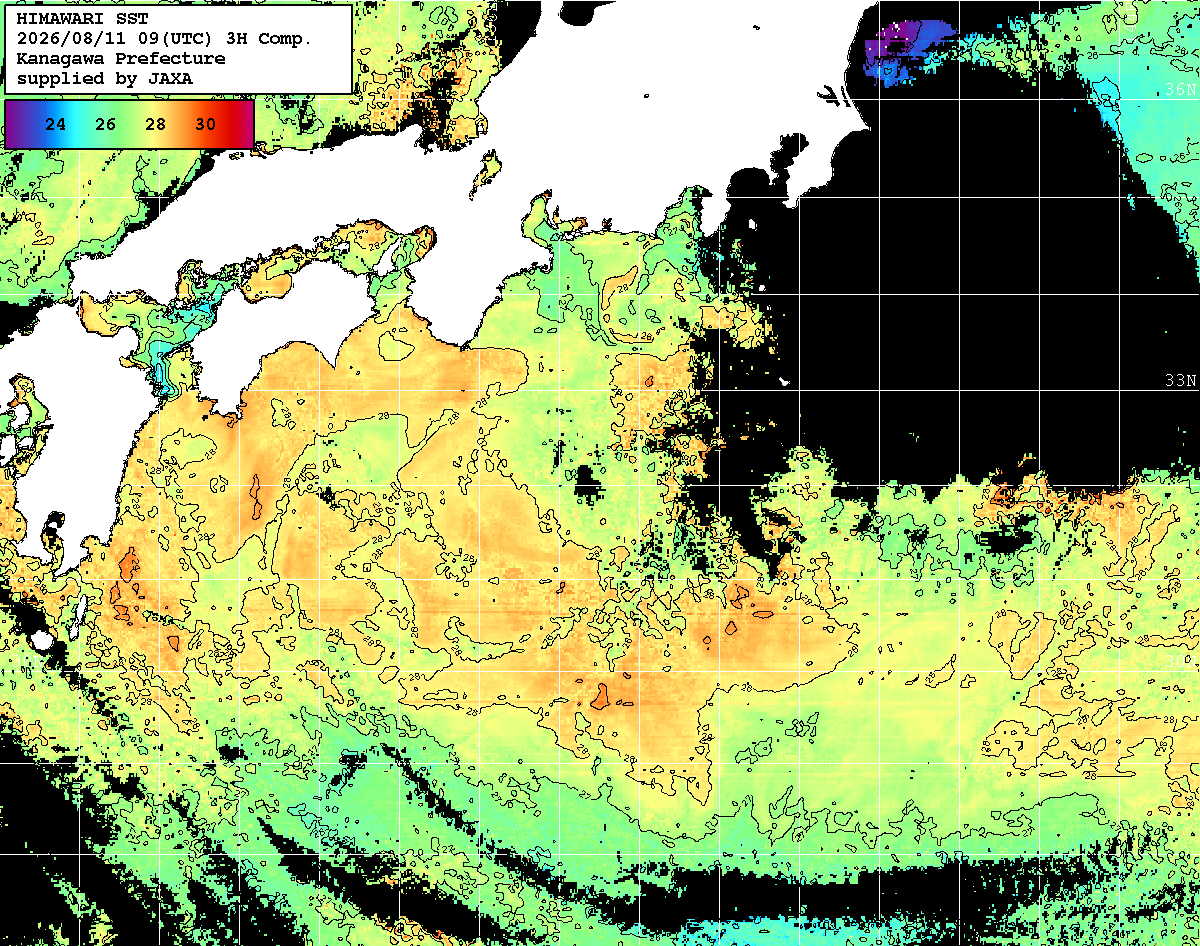Pick the 30 degree red scale mark
1200x946 pixels.
coord(205,124)
